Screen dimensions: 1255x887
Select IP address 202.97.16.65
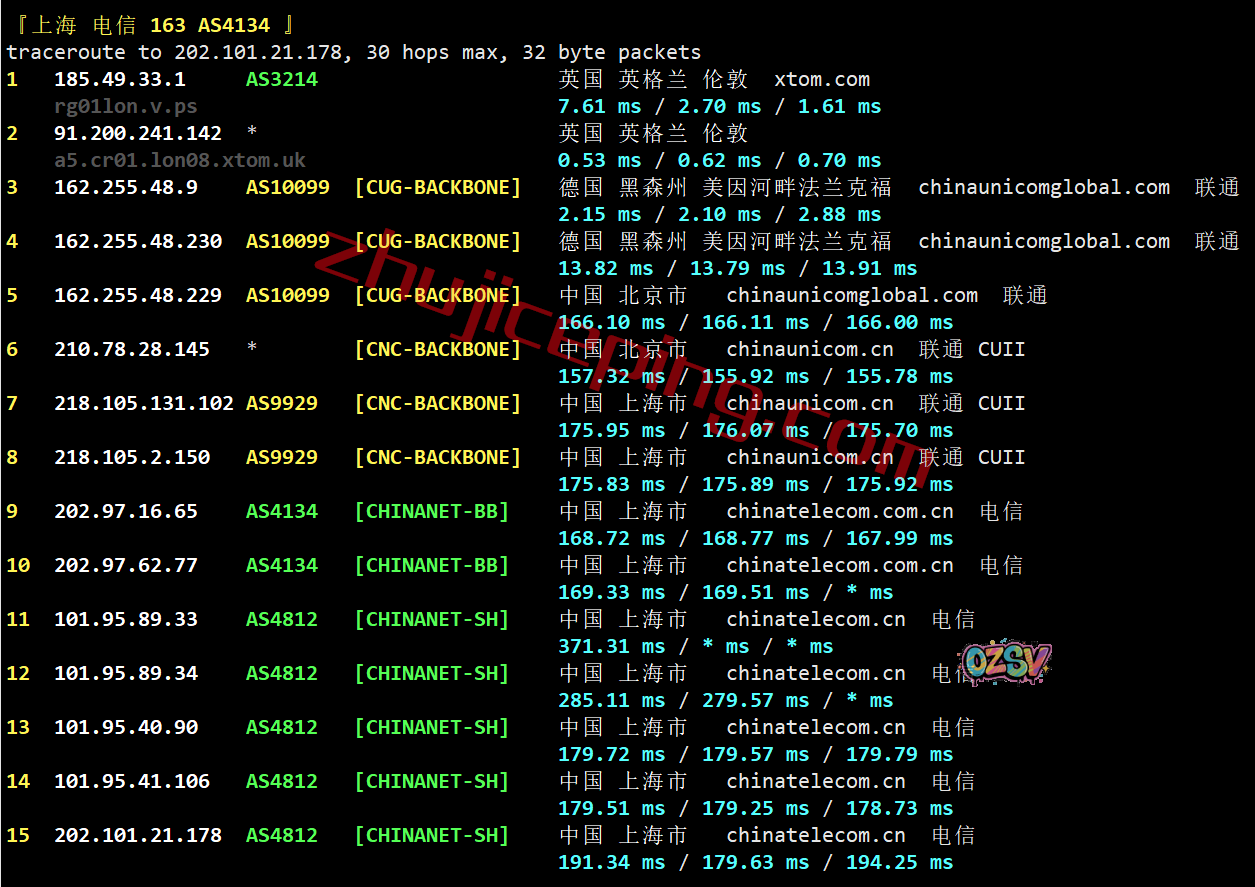point(126,512)
